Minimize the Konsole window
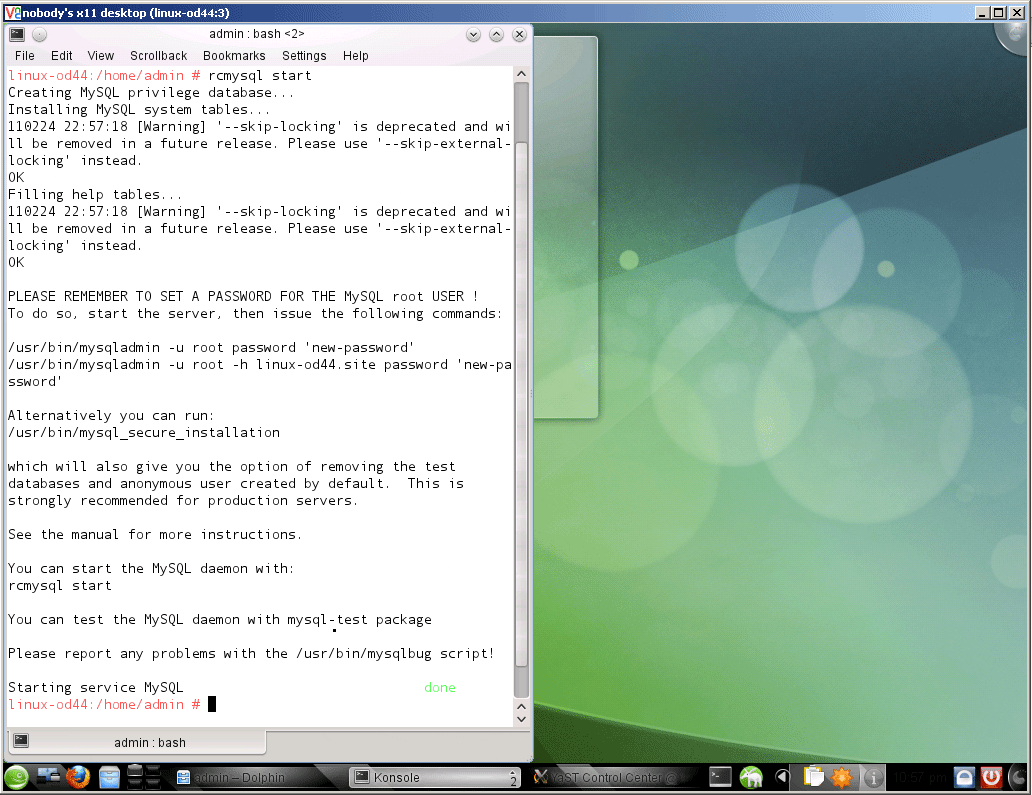 [473, 34]
